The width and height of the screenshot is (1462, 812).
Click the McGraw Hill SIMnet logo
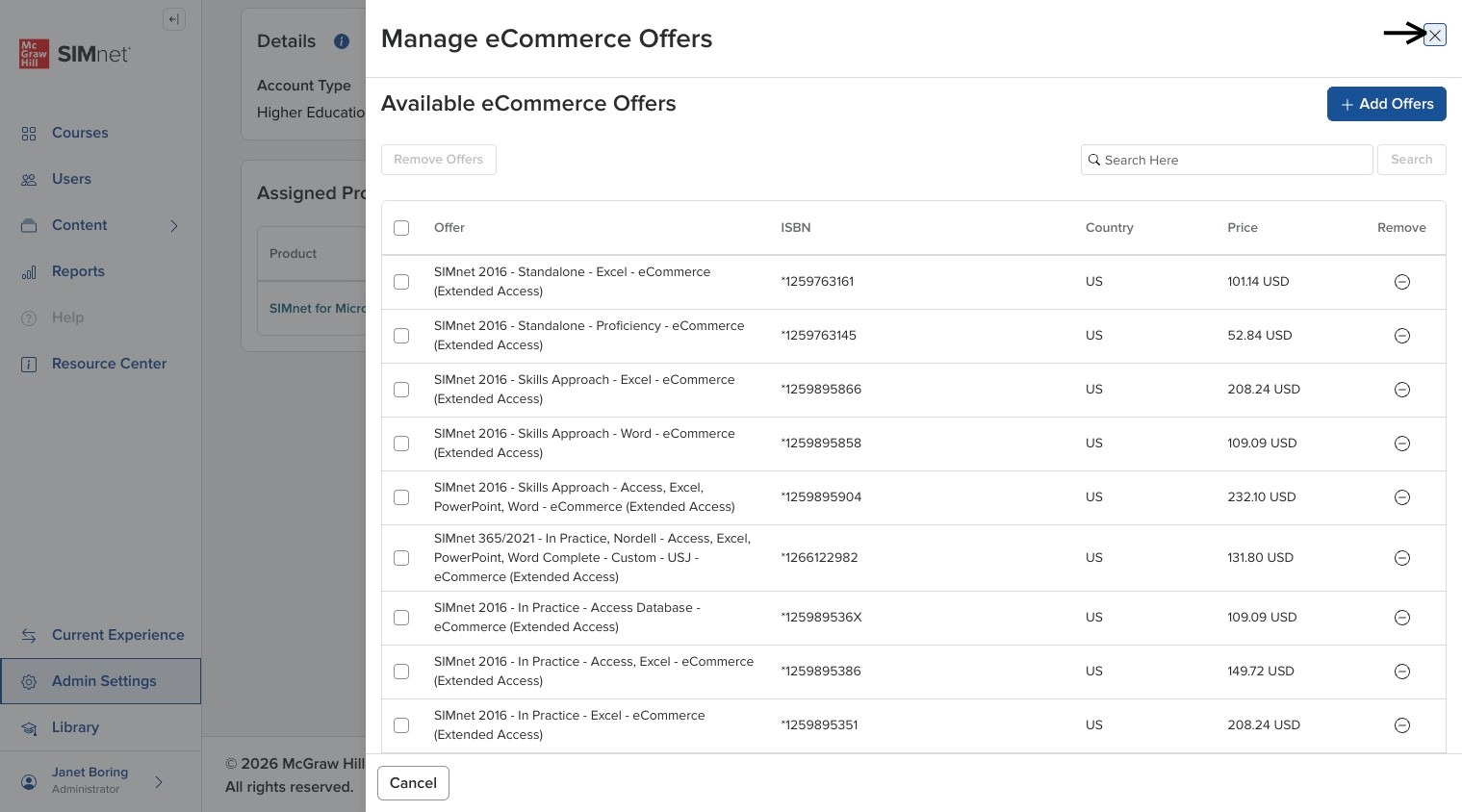point(75,54)
